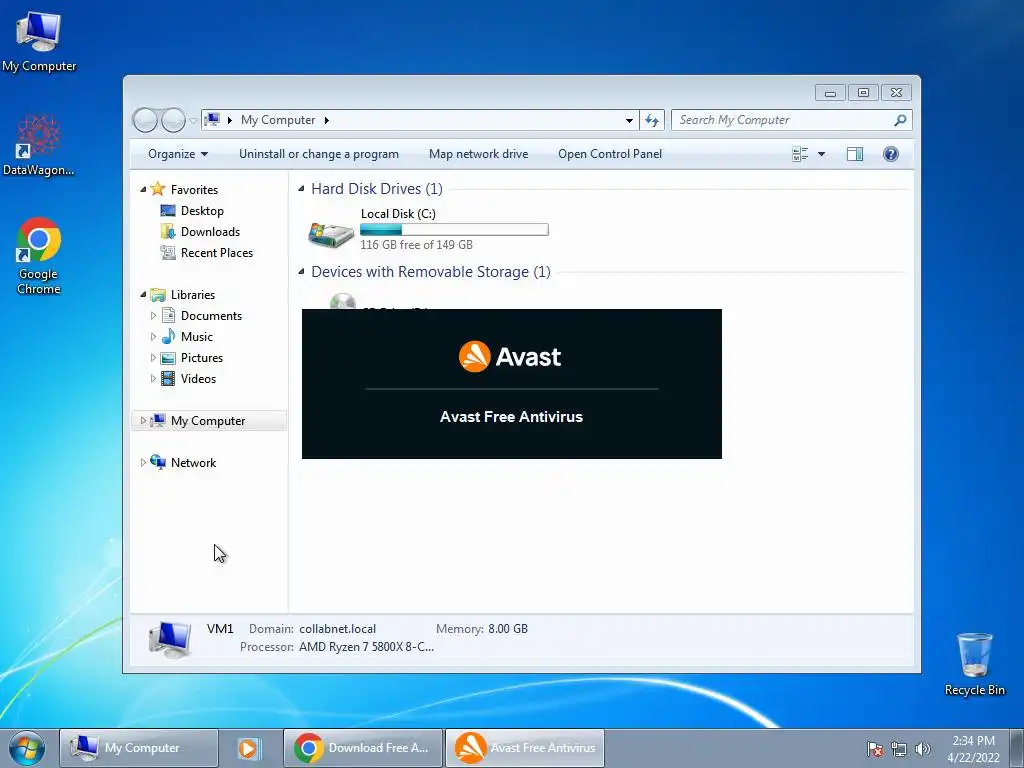
Task: Expand the Videos library node
Action: tap(153, 379)
